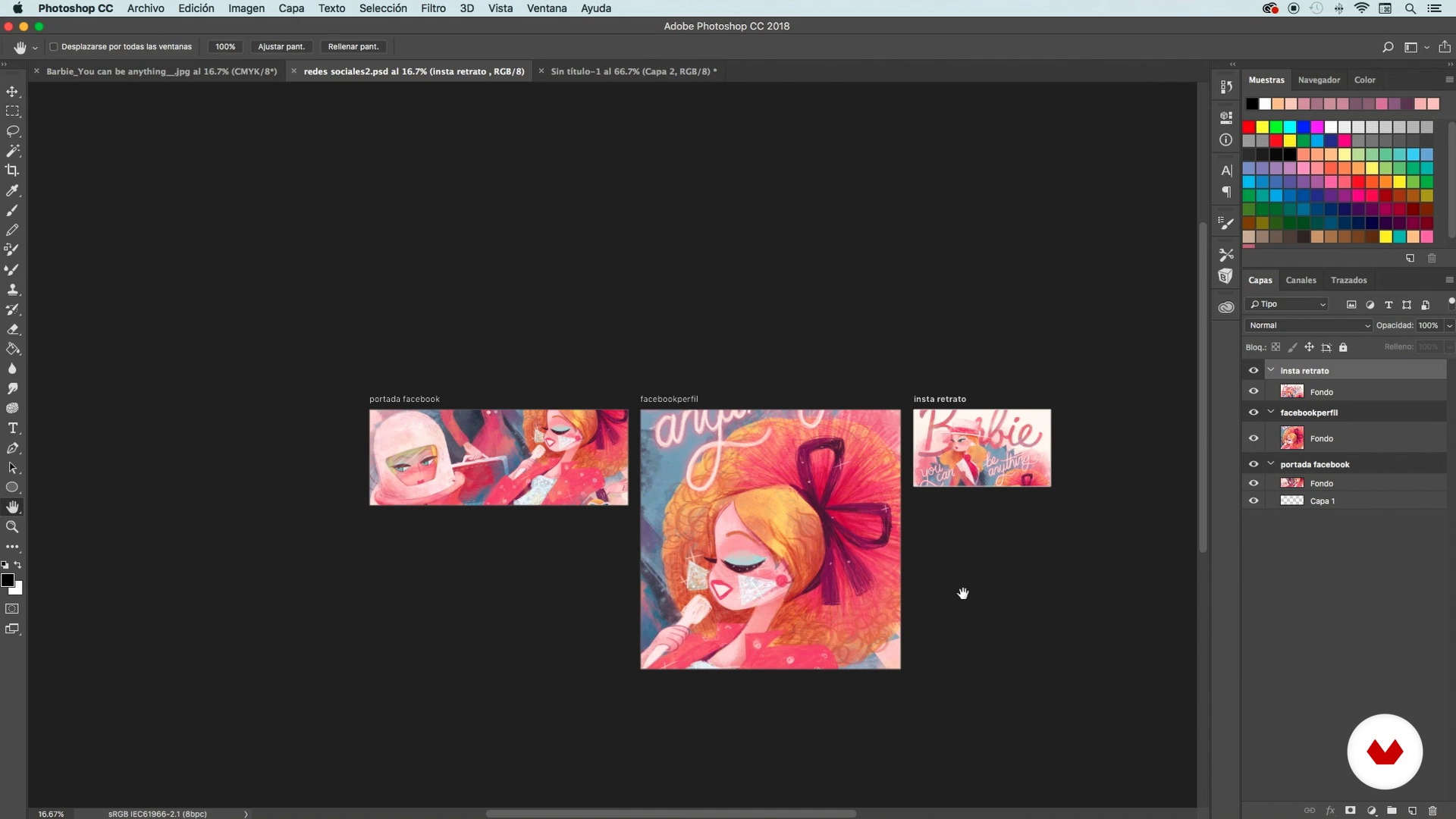Screen dimensions: 1456x819
Task: Switch to the Navegador tab
Action: [1319, 80]
